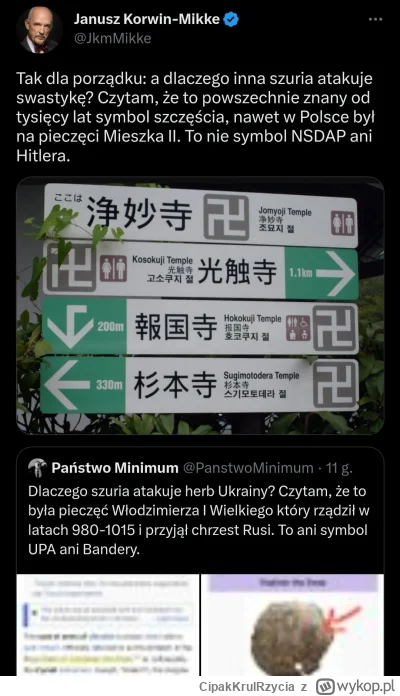Click the wykop.pl watermark text
The width and height of the screenshot is (400, 696).
[365, 686]
